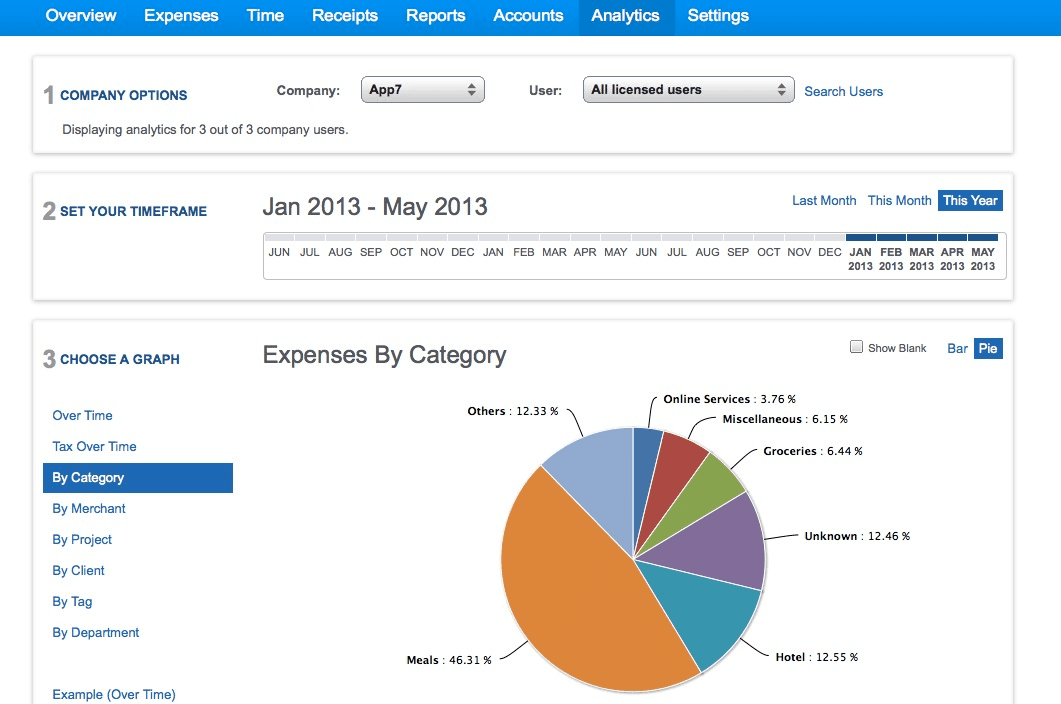Show the By Merchant graph

(89, 508)
